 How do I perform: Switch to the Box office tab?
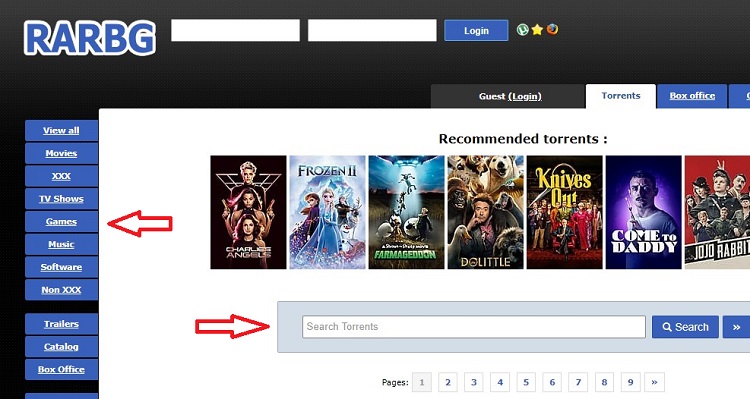[692, 96]
